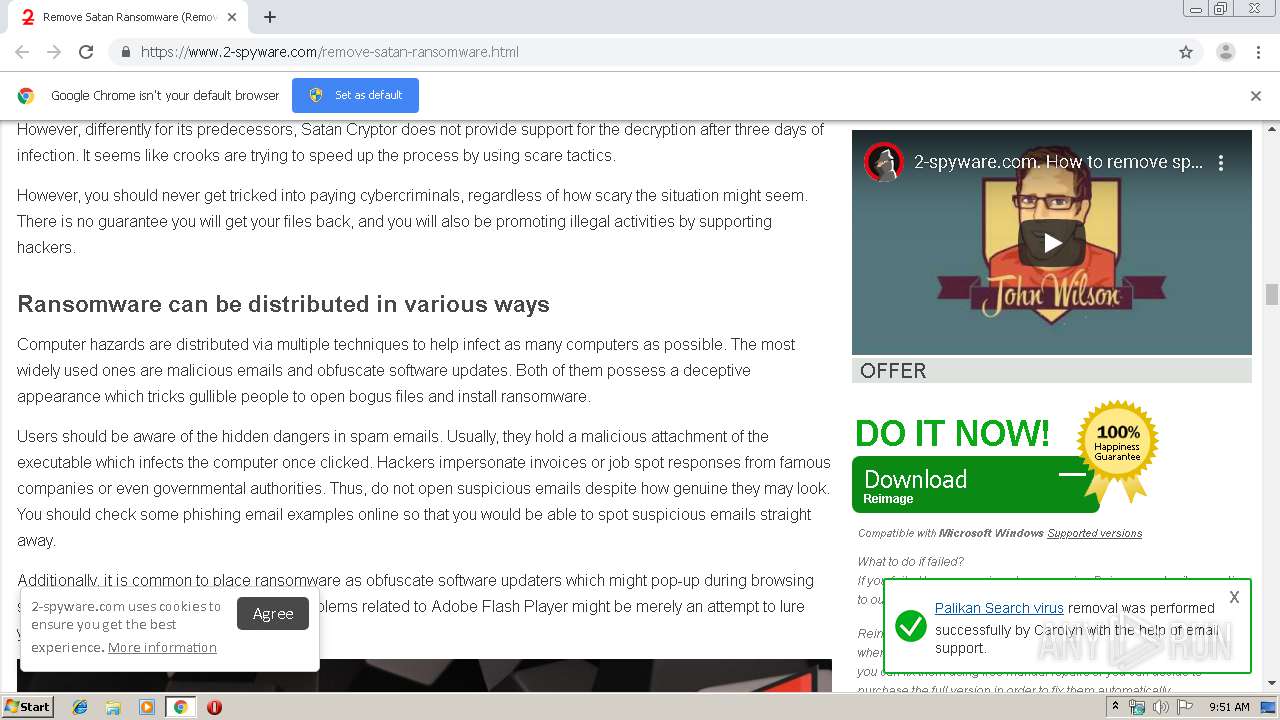
Task: Close the removal success notification
Action: point(1234,597)
